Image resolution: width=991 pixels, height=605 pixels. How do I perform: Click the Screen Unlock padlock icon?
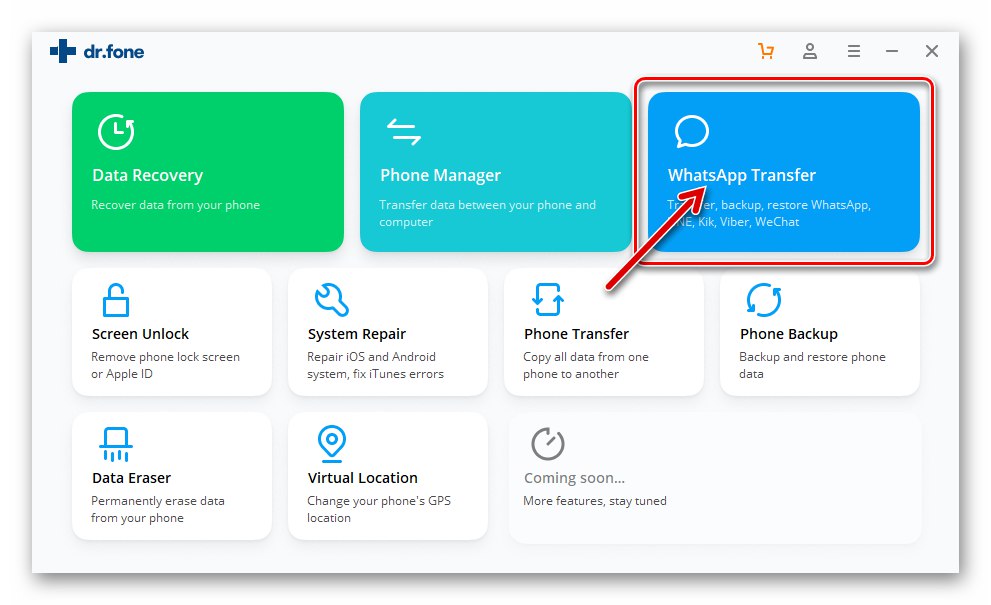tap(116, 300)
